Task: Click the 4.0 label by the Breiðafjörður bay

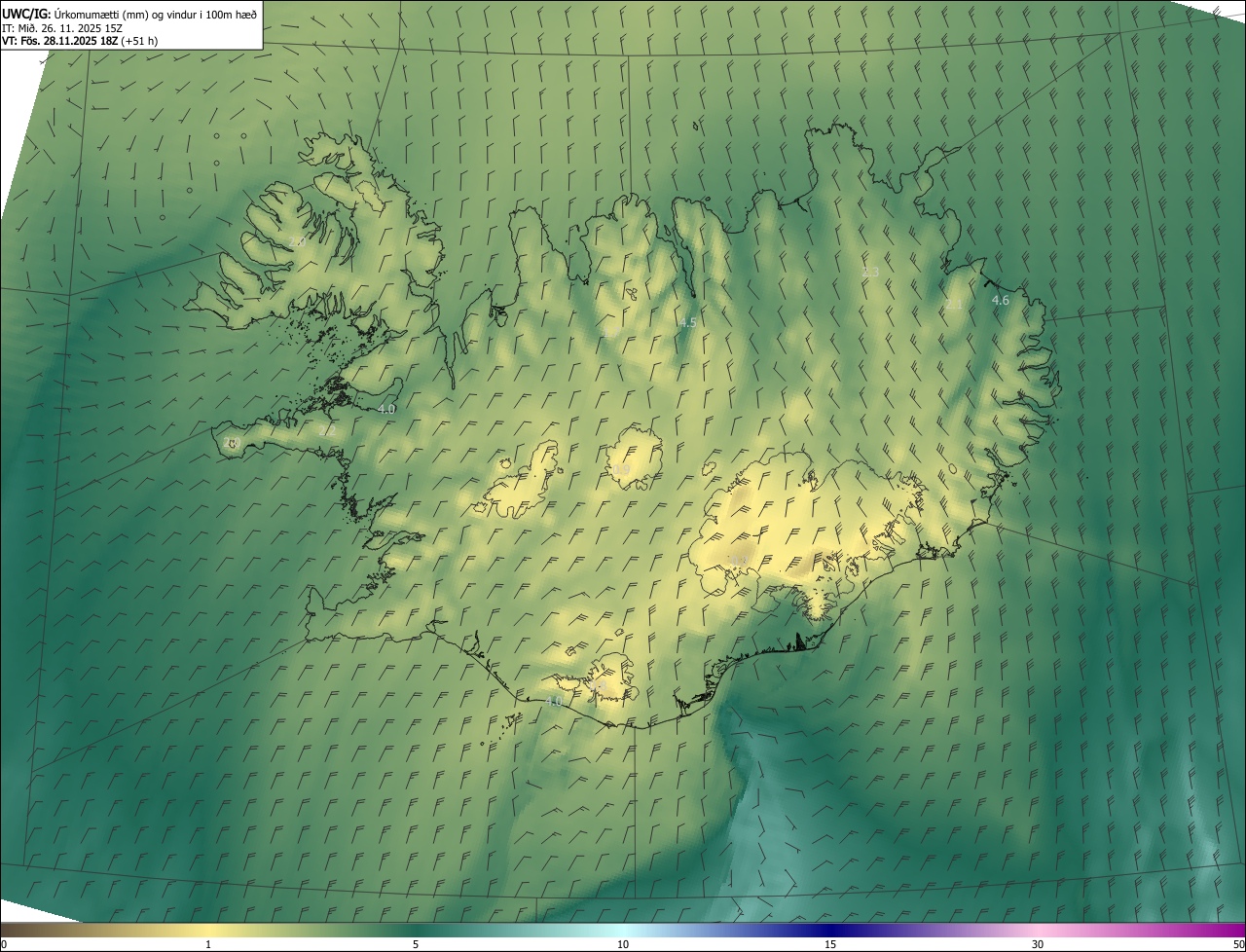Action: pos(386,410)
